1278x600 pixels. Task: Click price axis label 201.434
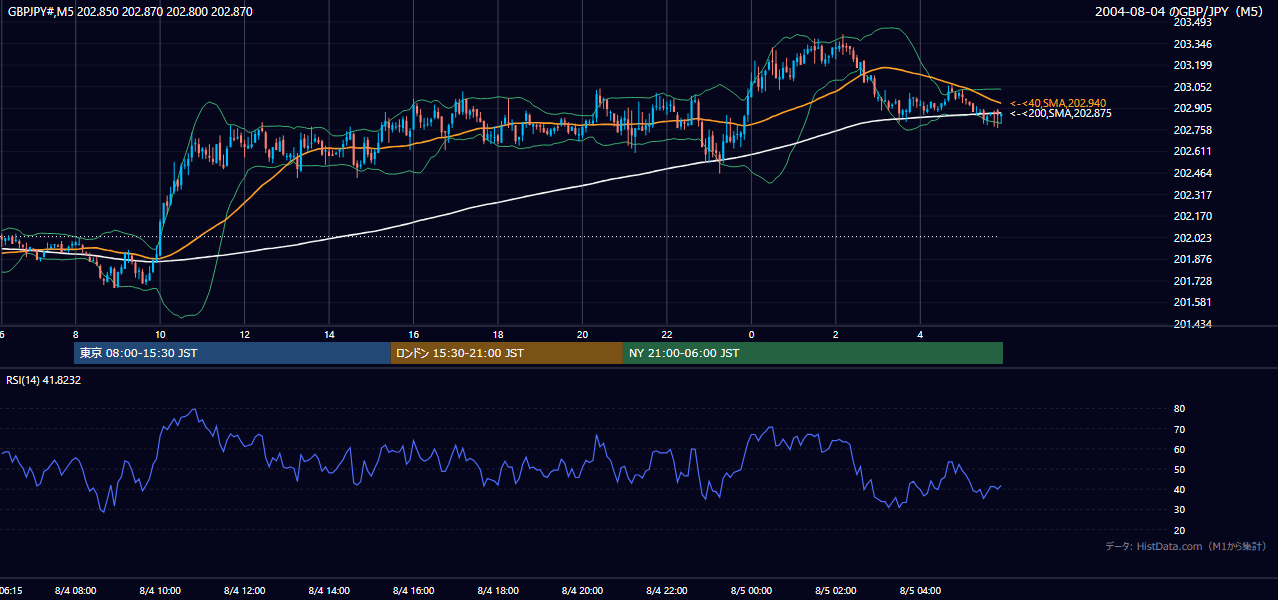tap(1193, 324)
